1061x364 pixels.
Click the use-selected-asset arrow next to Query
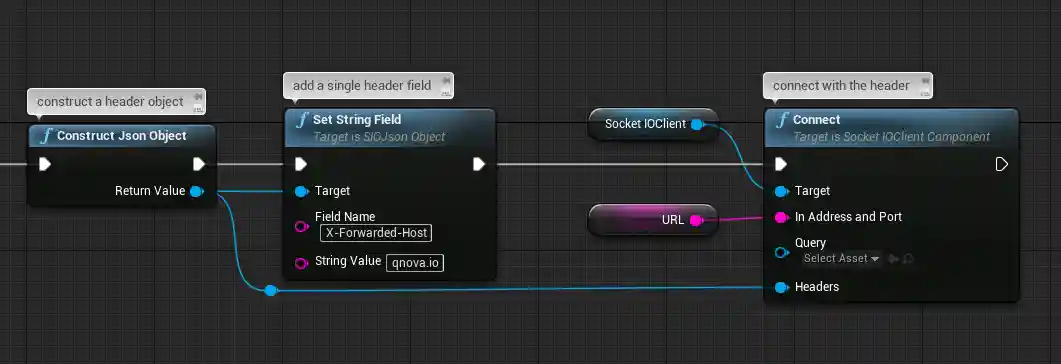[893, 258]
